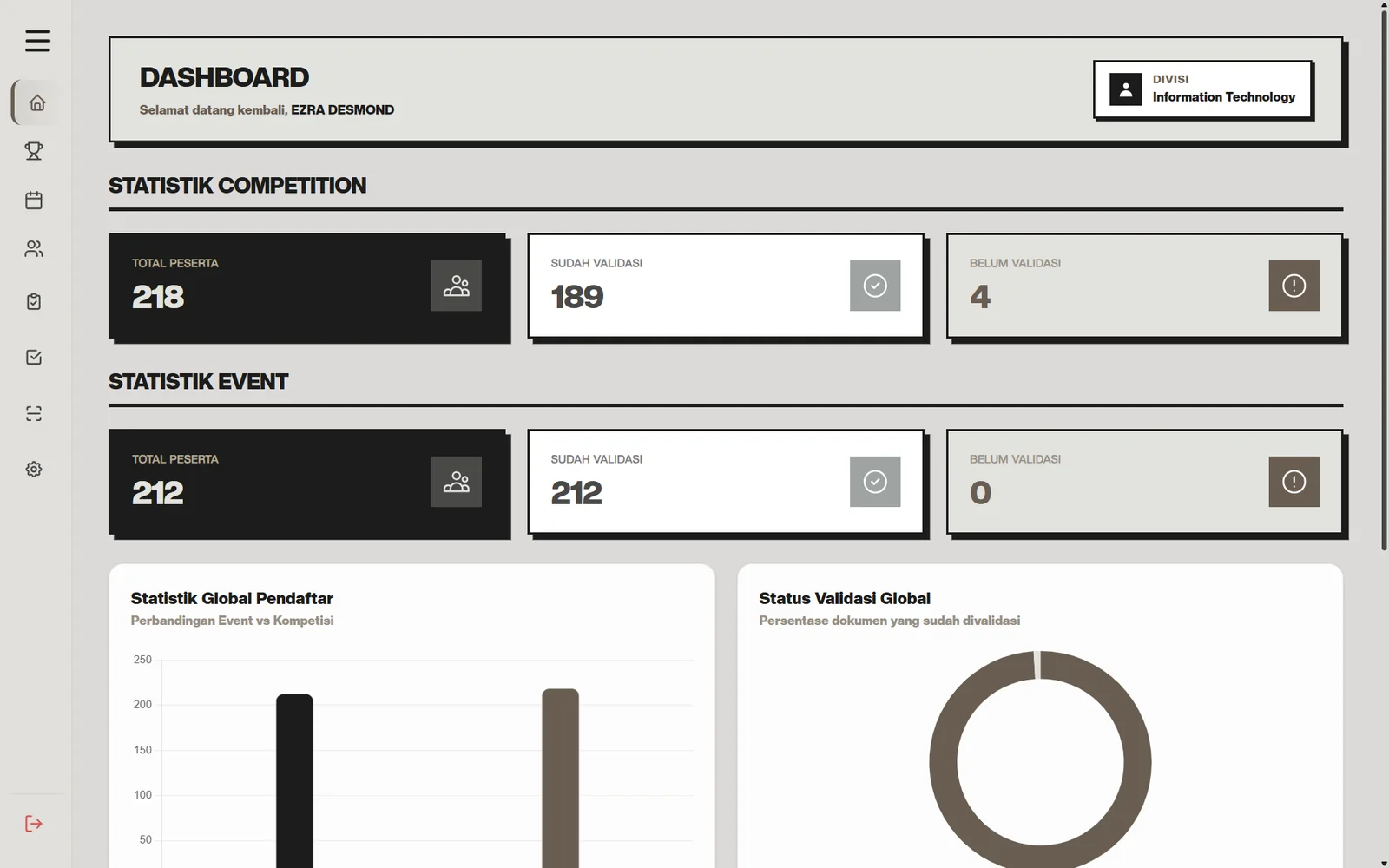The height and width of the screenshot is (868, 1389).
Task: Click people icon in Competition Total Peserta card
Action: point(457,286)
